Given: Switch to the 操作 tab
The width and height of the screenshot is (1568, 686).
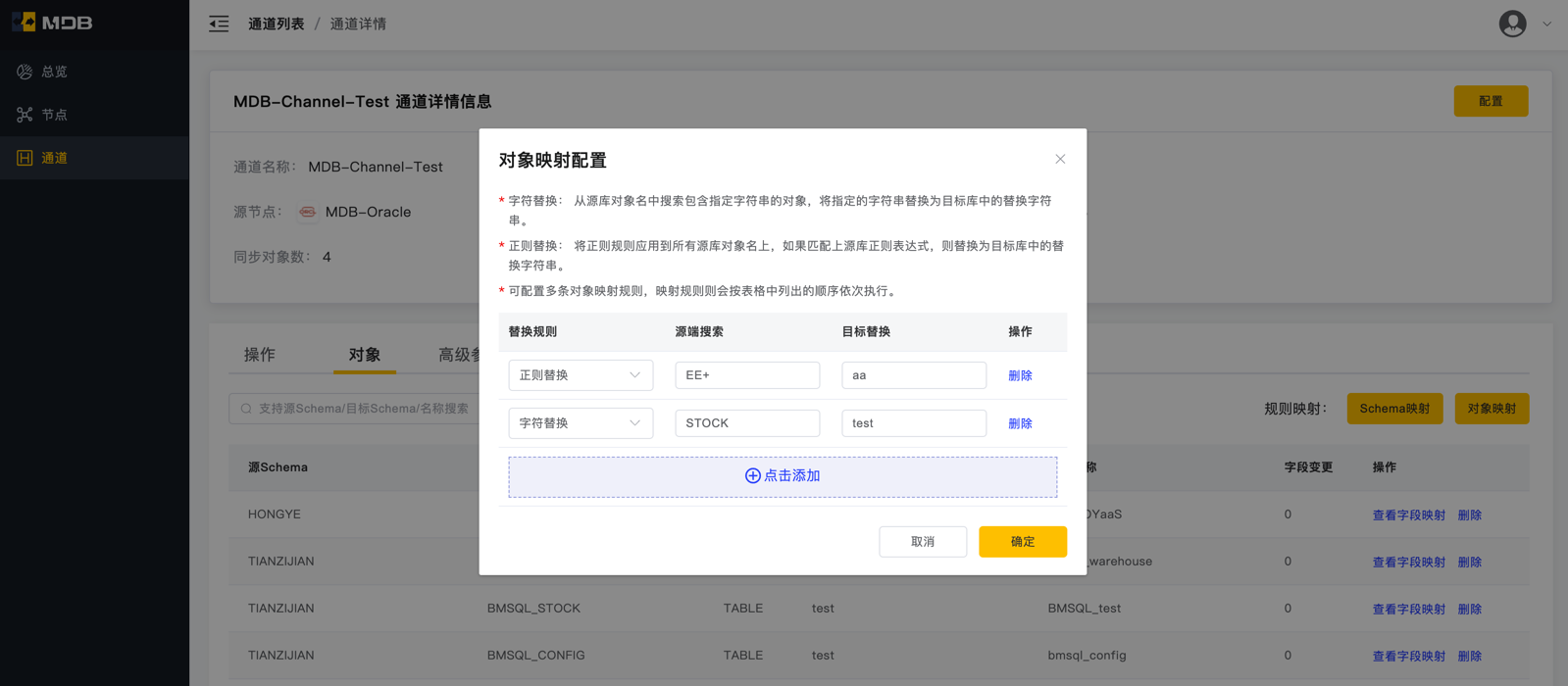Looking at the screenshot, I should (260, 355).
